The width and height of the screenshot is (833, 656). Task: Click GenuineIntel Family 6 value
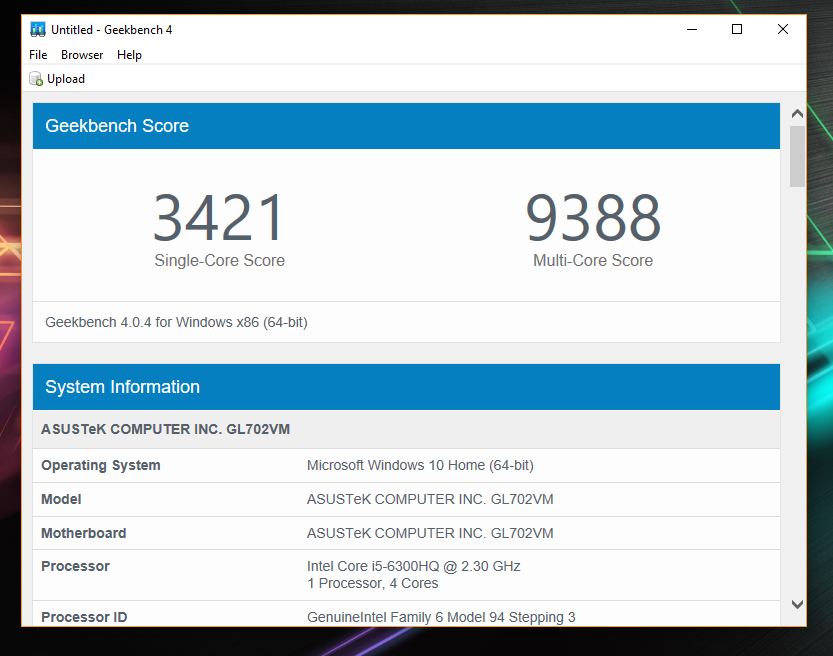441,617
